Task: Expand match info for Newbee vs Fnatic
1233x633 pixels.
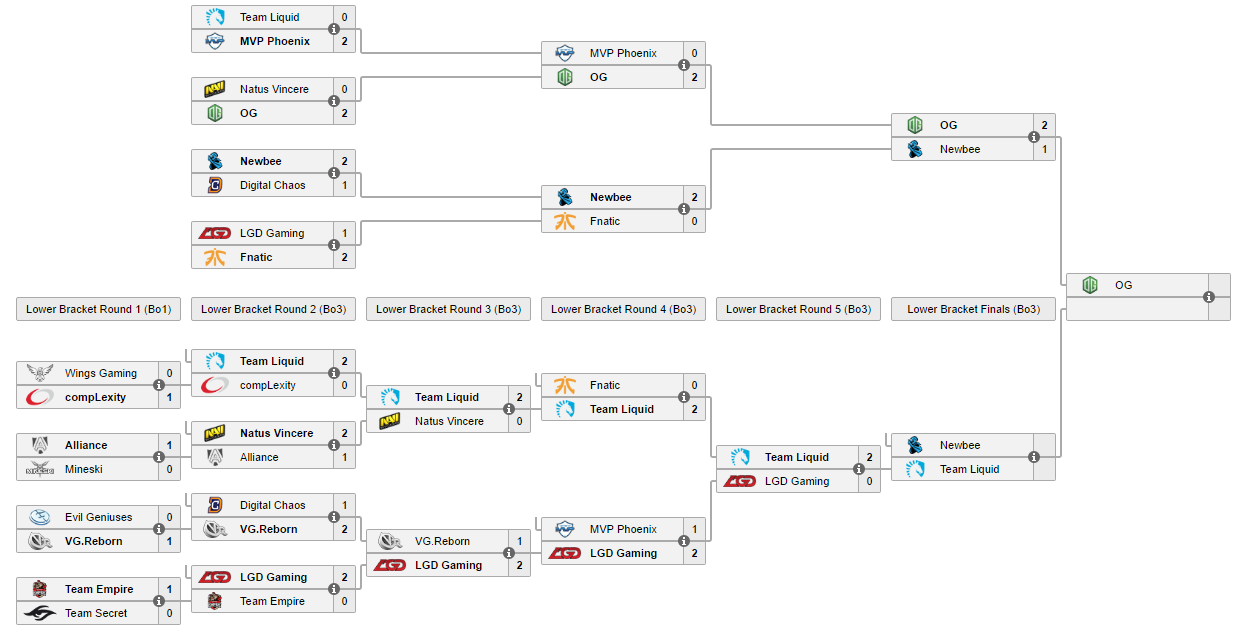Action: click(684, 209)
